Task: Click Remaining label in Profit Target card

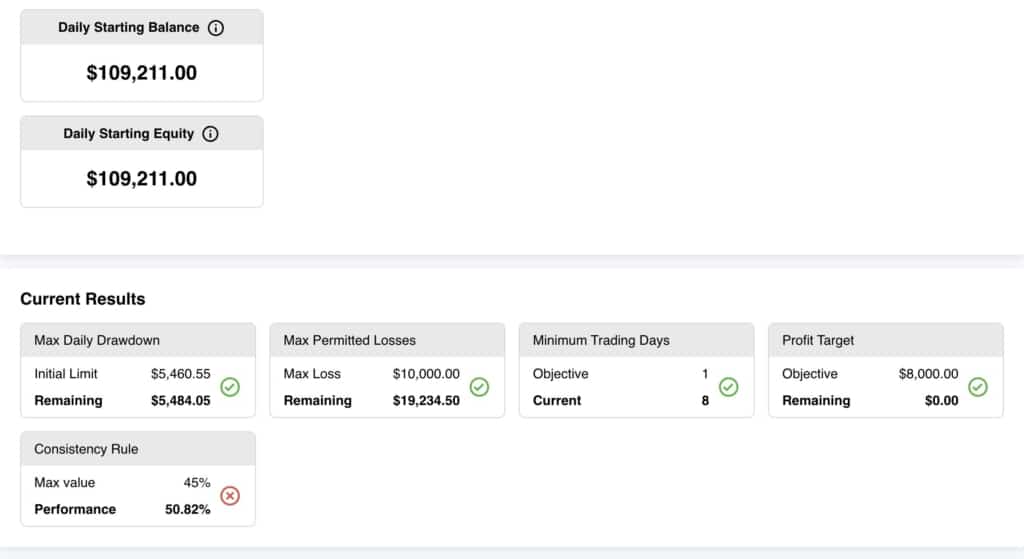Action: (x=816, y=400)
